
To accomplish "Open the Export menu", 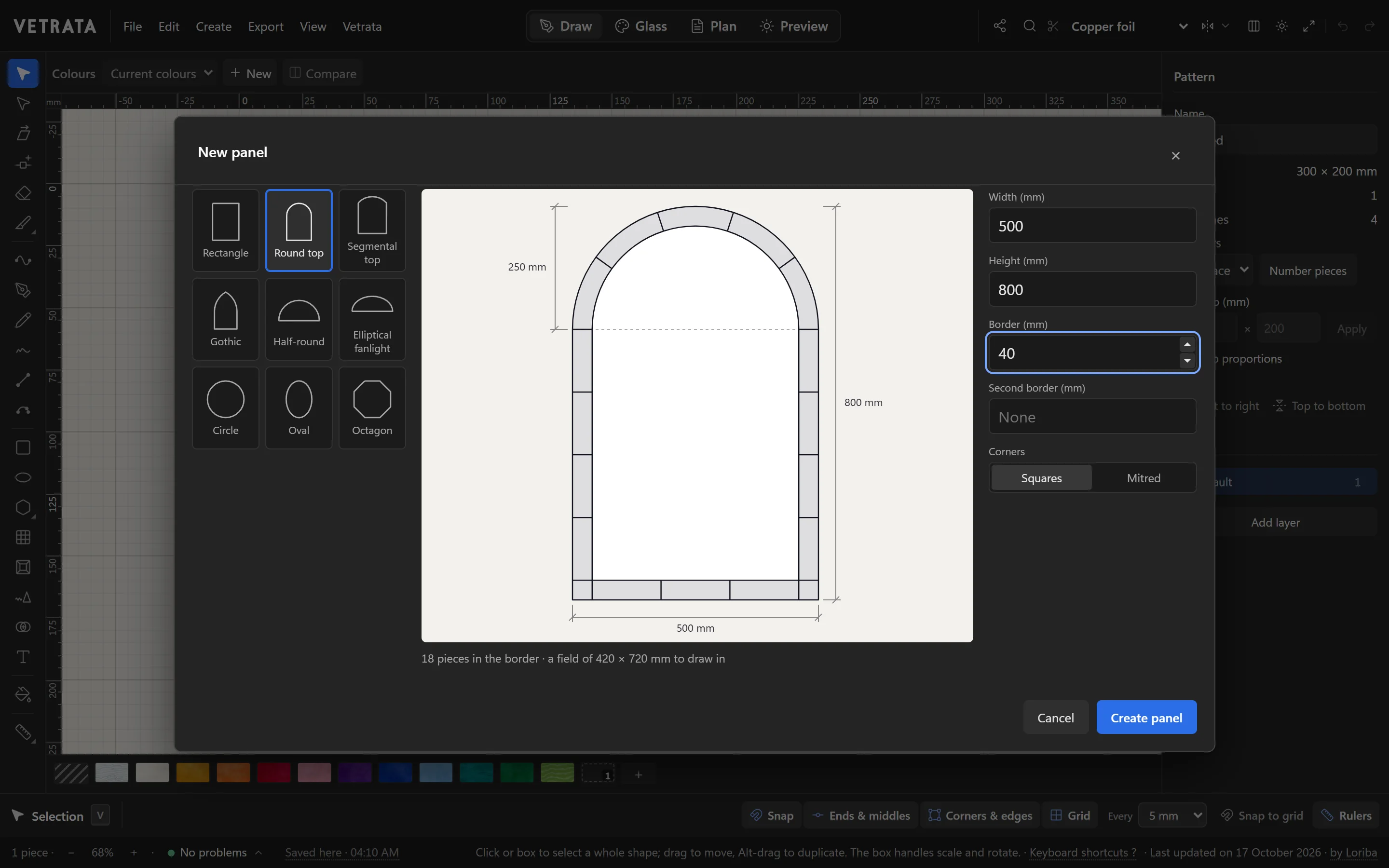I will [266, 27].
